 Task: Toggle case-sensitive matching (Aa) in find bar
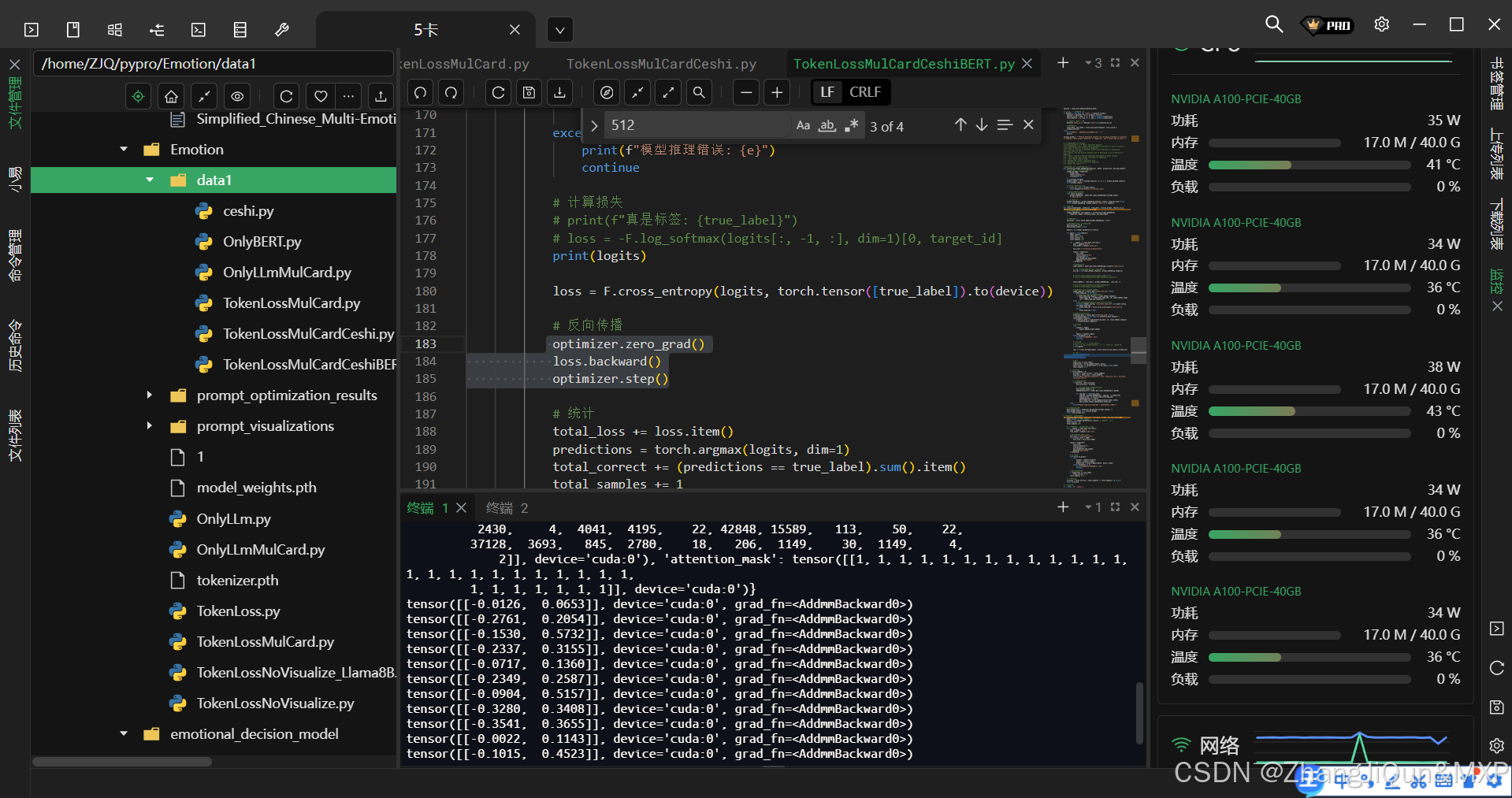[x=803, y=124]
